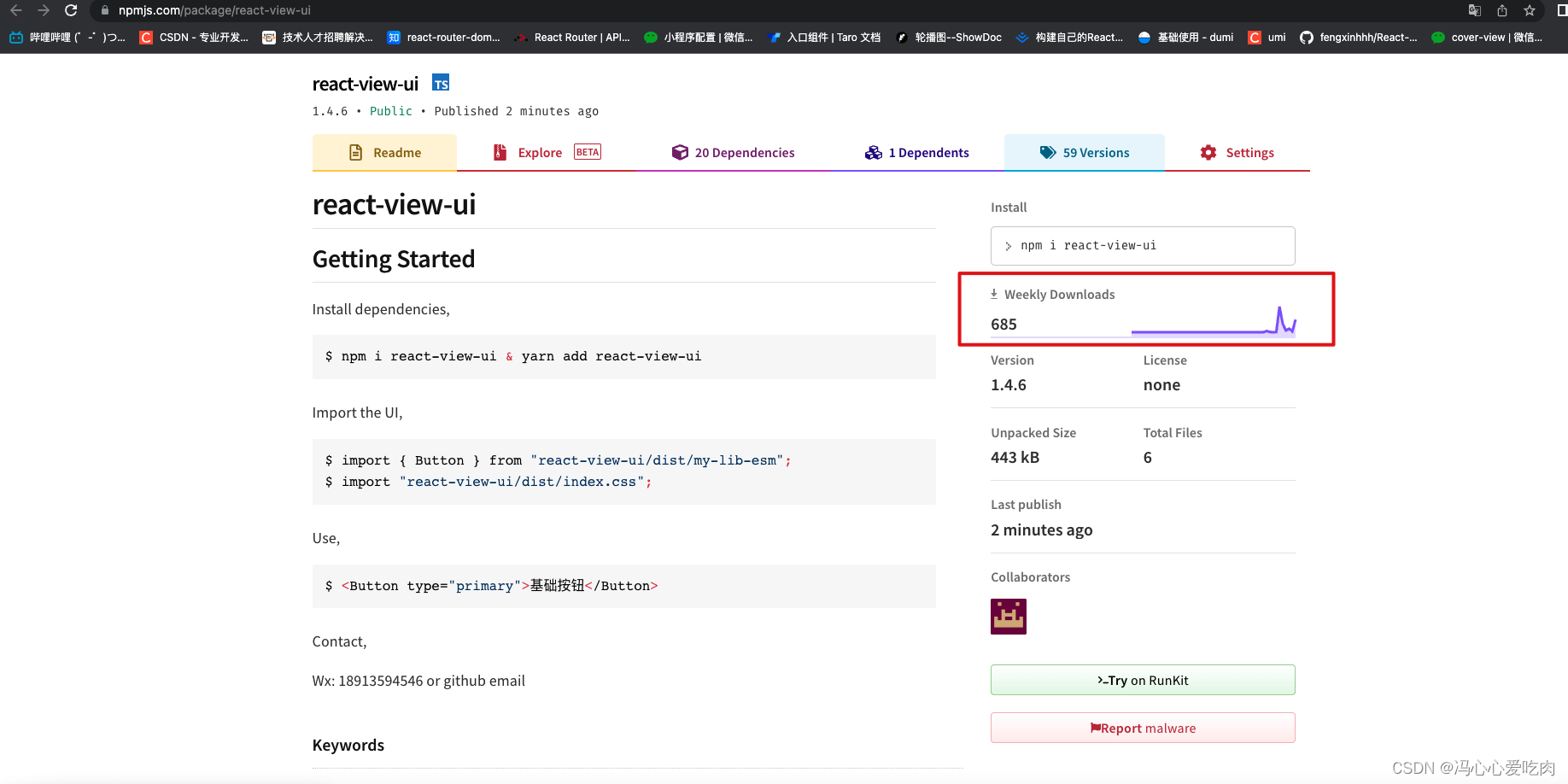Click the yarn add install code block
Viewport: 1568px width, 784px height.
(624, 357)
